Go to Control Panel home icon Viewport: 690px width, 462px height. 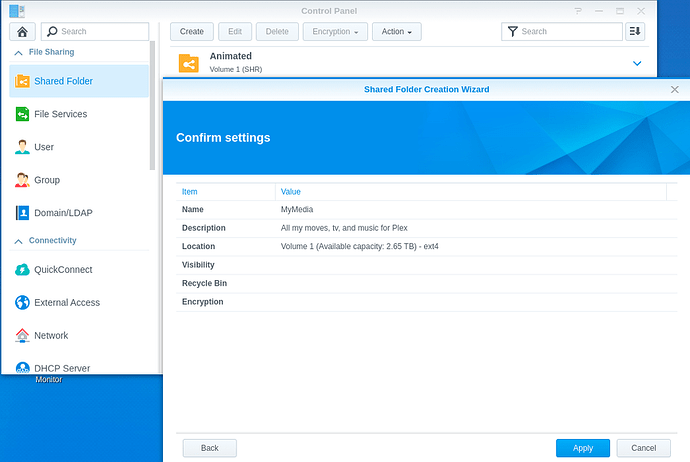pyautogui.click(x=22, y=32)
